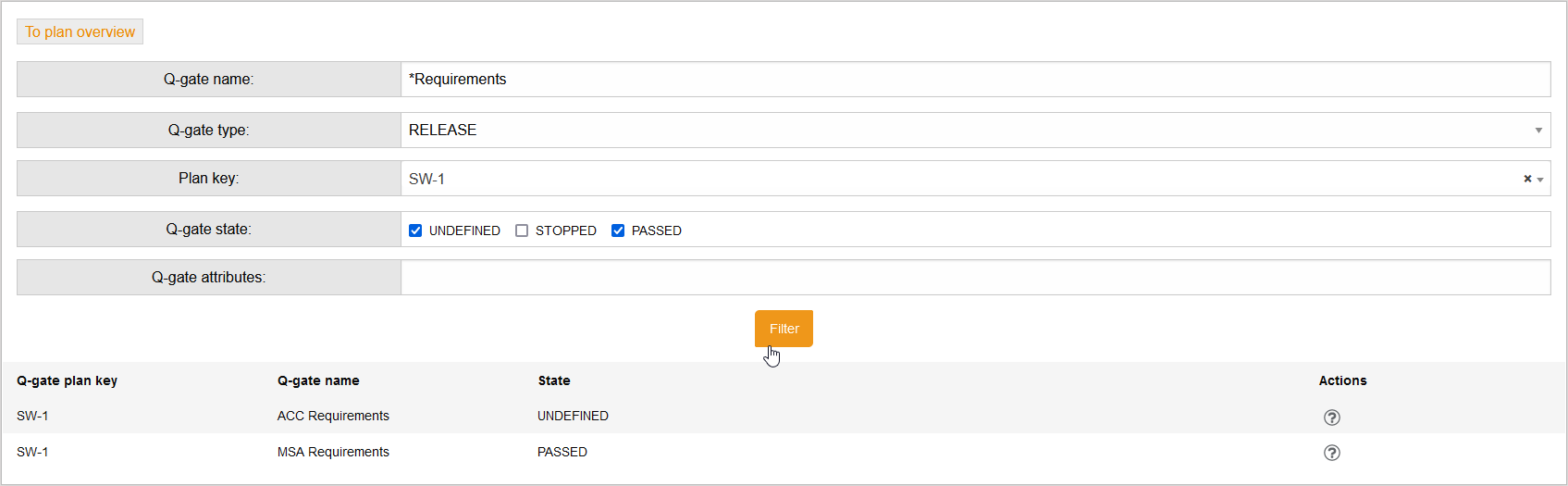Select the MSA Requirements row name
This screenshot has height=486, width=1568.
(333, 452)
